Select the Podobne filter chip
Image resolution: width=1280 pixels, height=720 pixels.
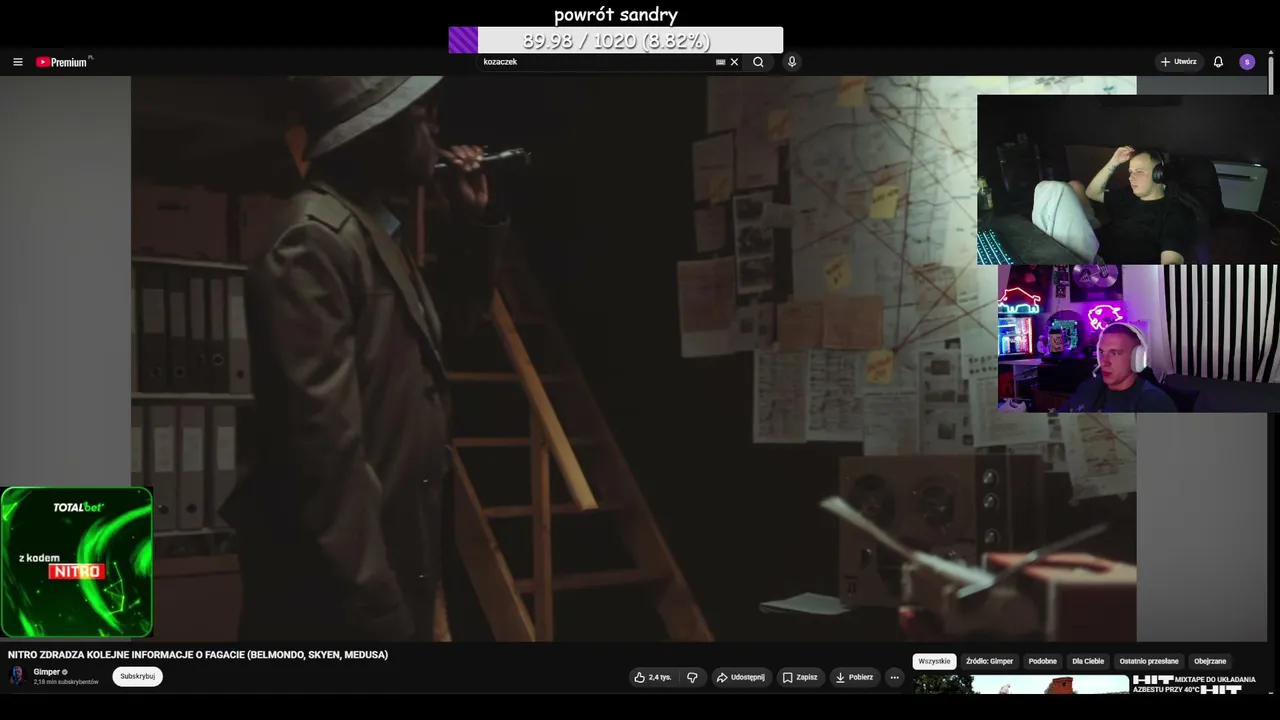(x=1043, y=661)
